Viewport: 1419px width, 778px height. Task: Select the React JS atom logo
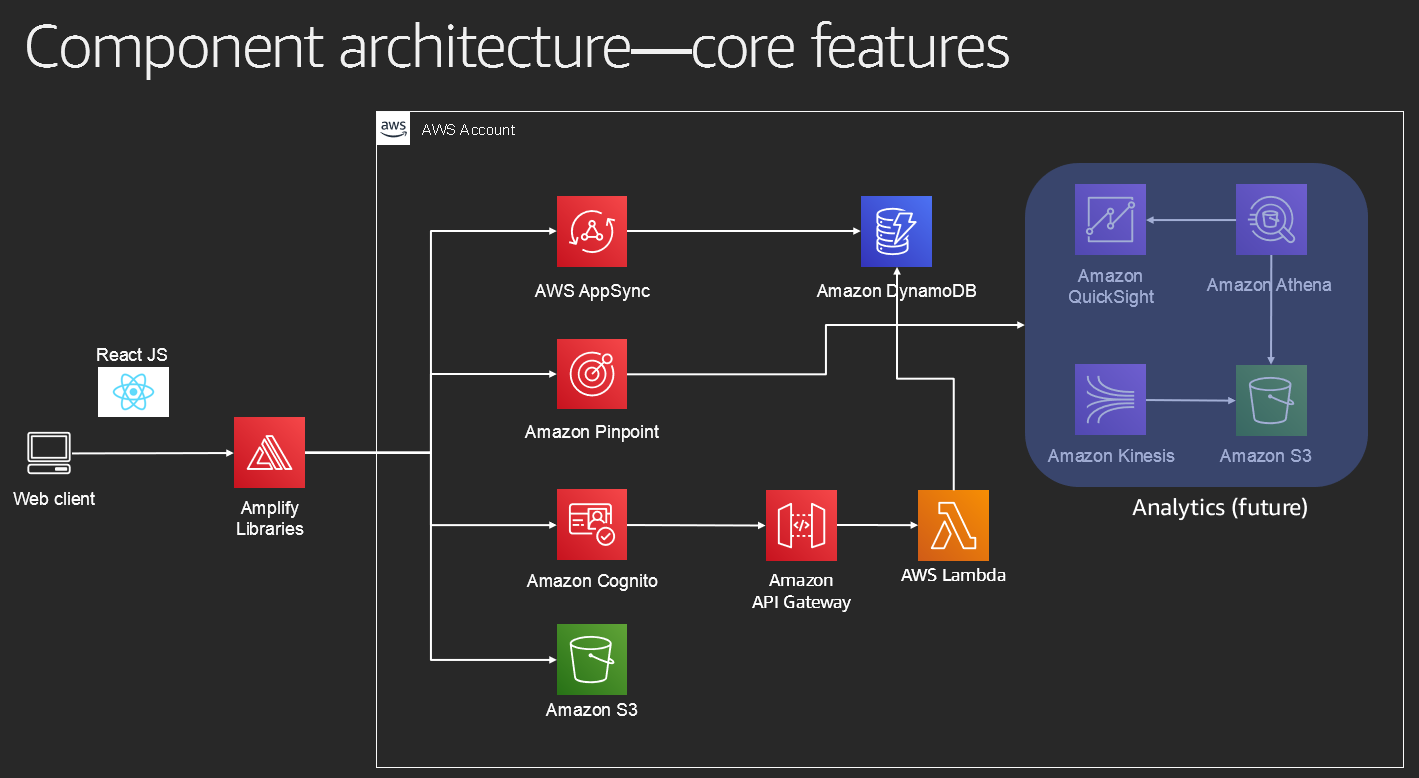point(133,391)
